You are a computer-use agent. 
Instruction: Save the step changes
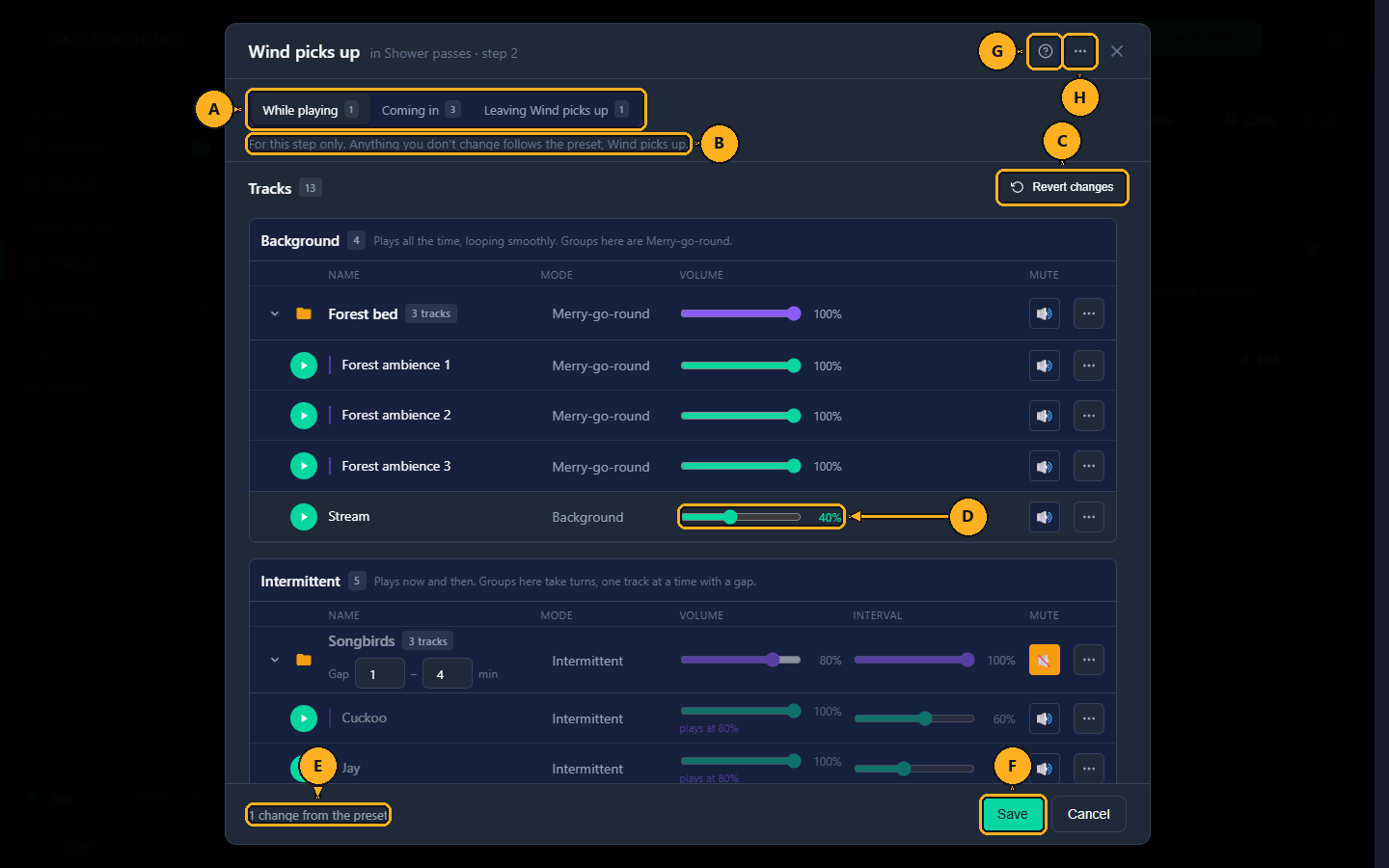(x=1013, y=814)
